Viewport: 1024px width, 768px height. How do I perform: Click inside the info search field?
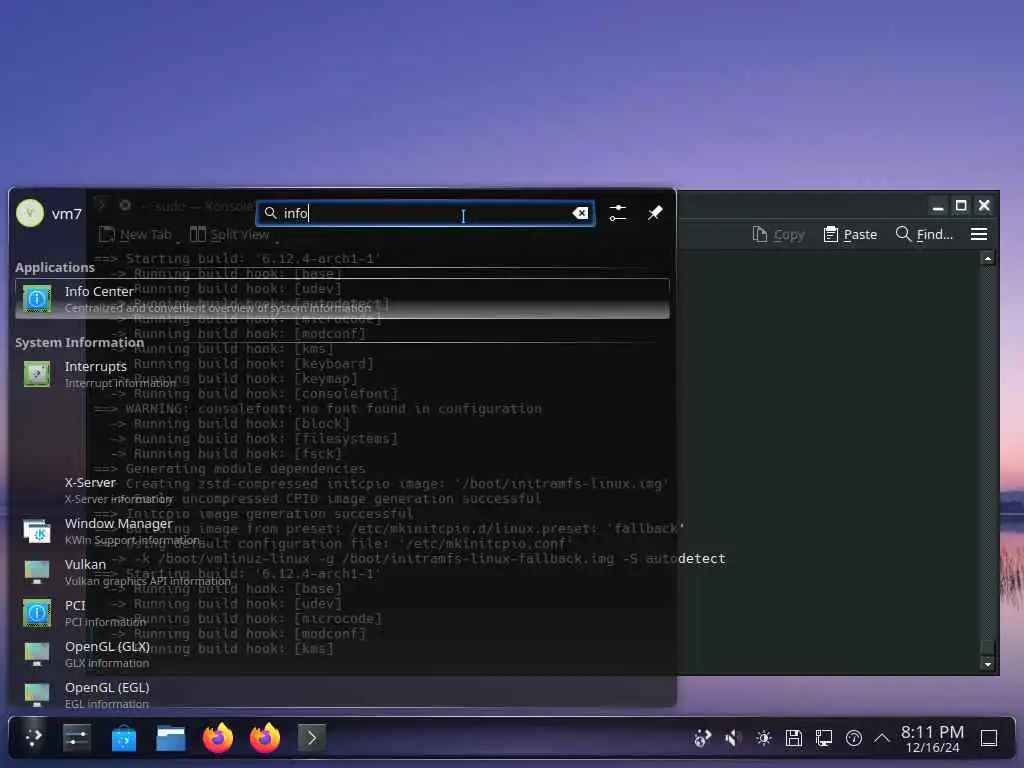point(425,214)
